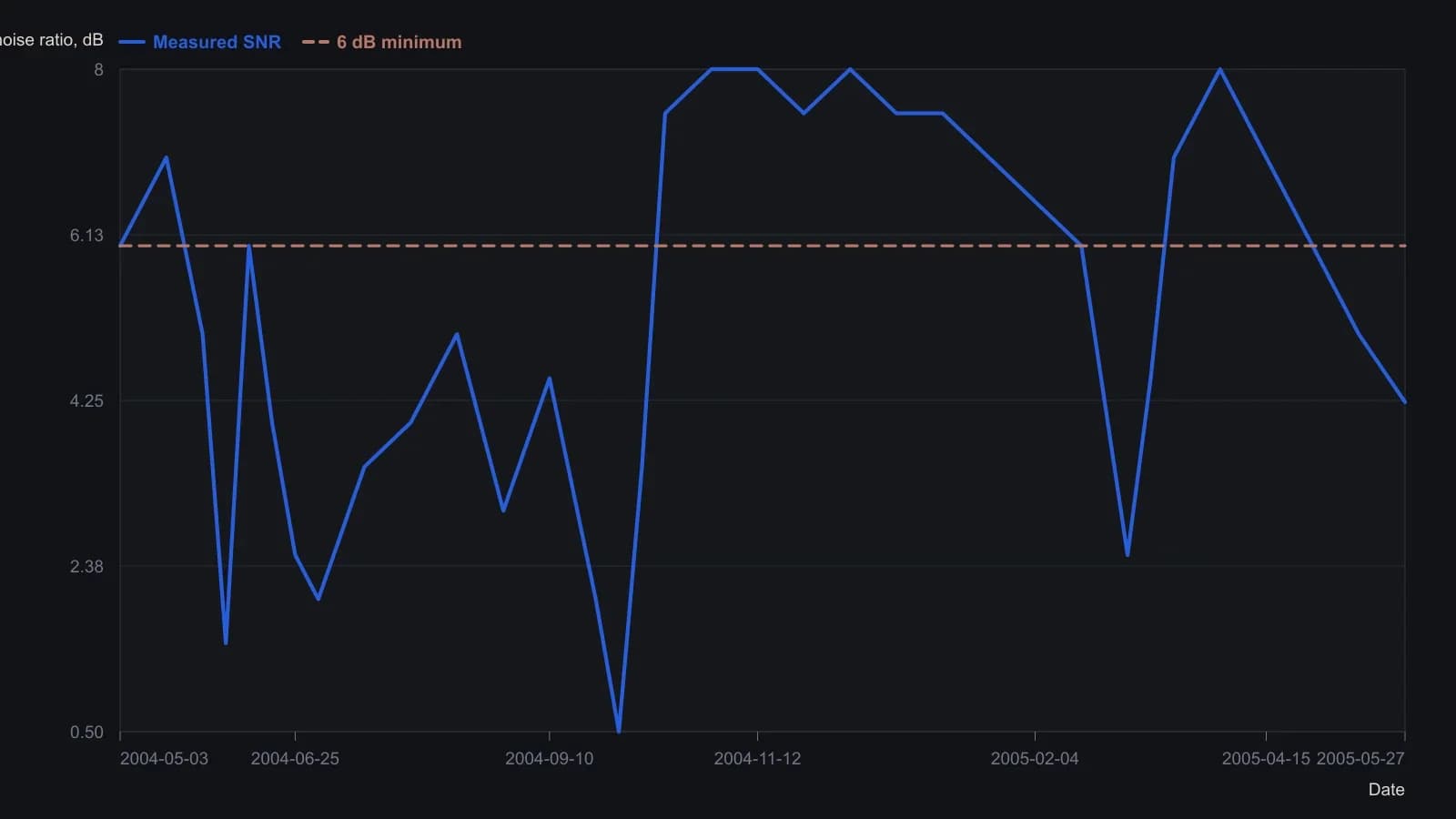The width and height of the screenshot is (1456, 819).
Task: Click the 2.38 value on the y-axis
Action: (86, 567)
